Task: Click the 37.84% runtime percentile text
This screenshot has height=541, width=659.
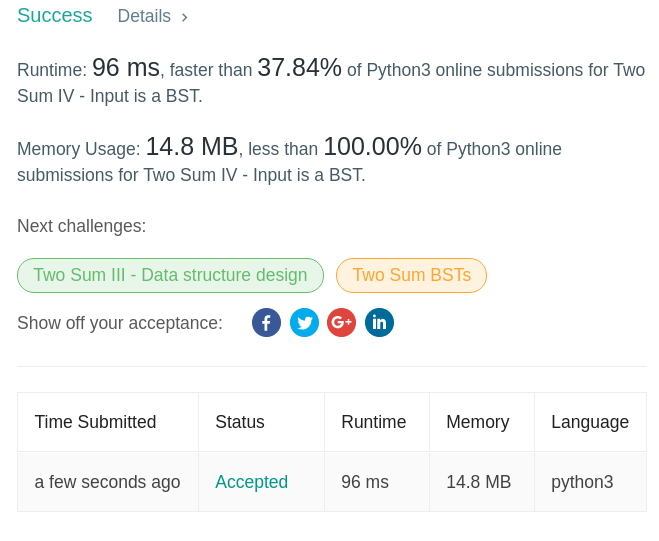Action: 299,68
